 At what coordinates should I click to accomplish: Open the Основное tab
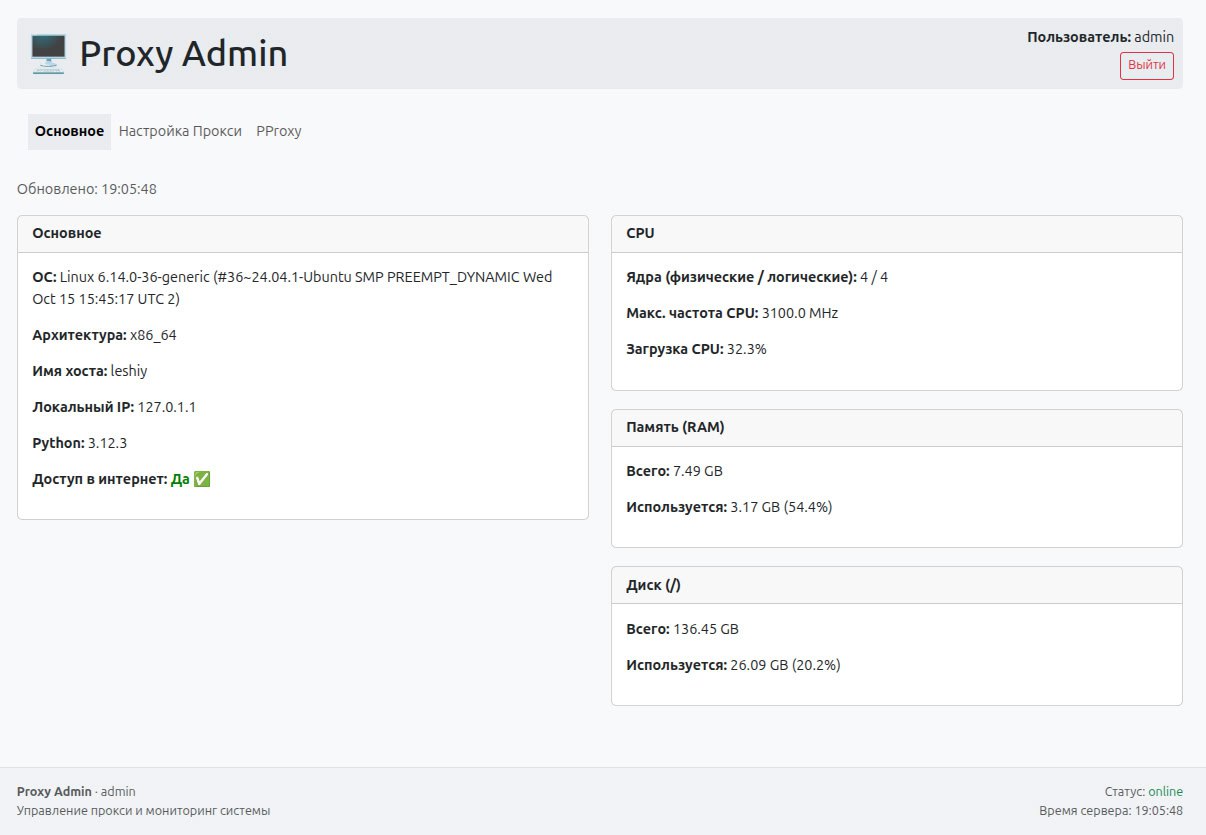pyautogui.click(x=69, y=131)
